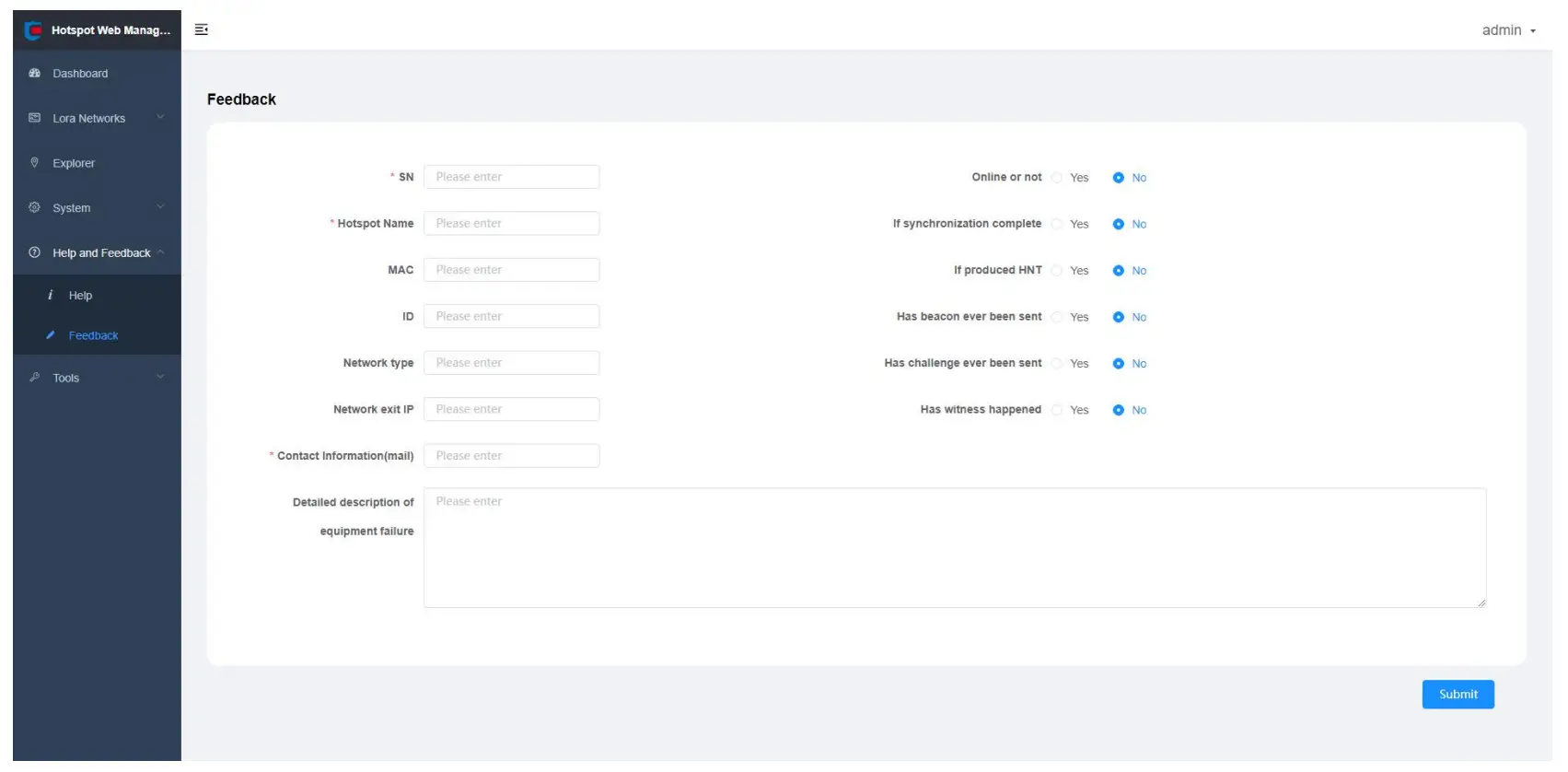The height and width of the screenshot is (772, 1568).
Task: Click the Hotspot Web Manager title text
Action: (x=110, y=30)
